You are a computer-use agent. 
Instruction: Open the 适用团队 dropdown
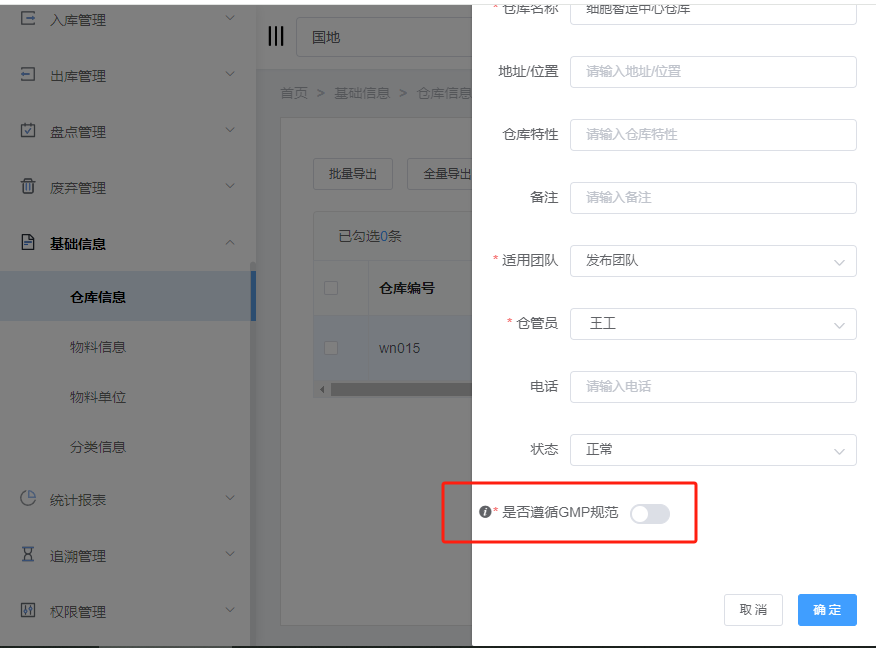click(x=713, y=261)
